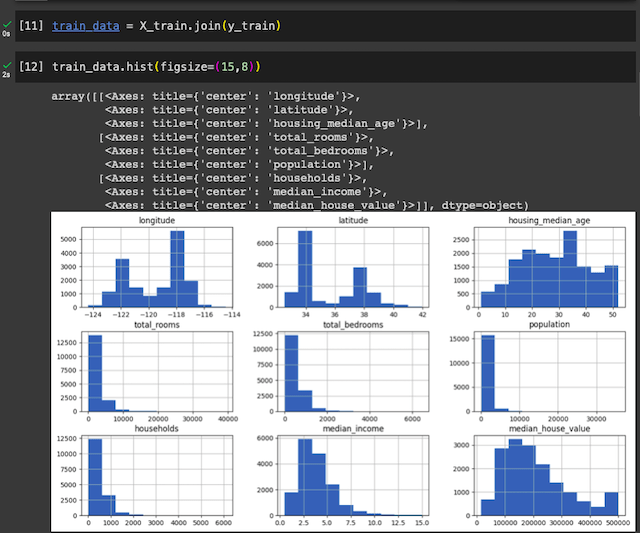Viewport: 640px width, 533px height.
Task: Click the total_rooms histogram title
Action: tap(157, 325)
